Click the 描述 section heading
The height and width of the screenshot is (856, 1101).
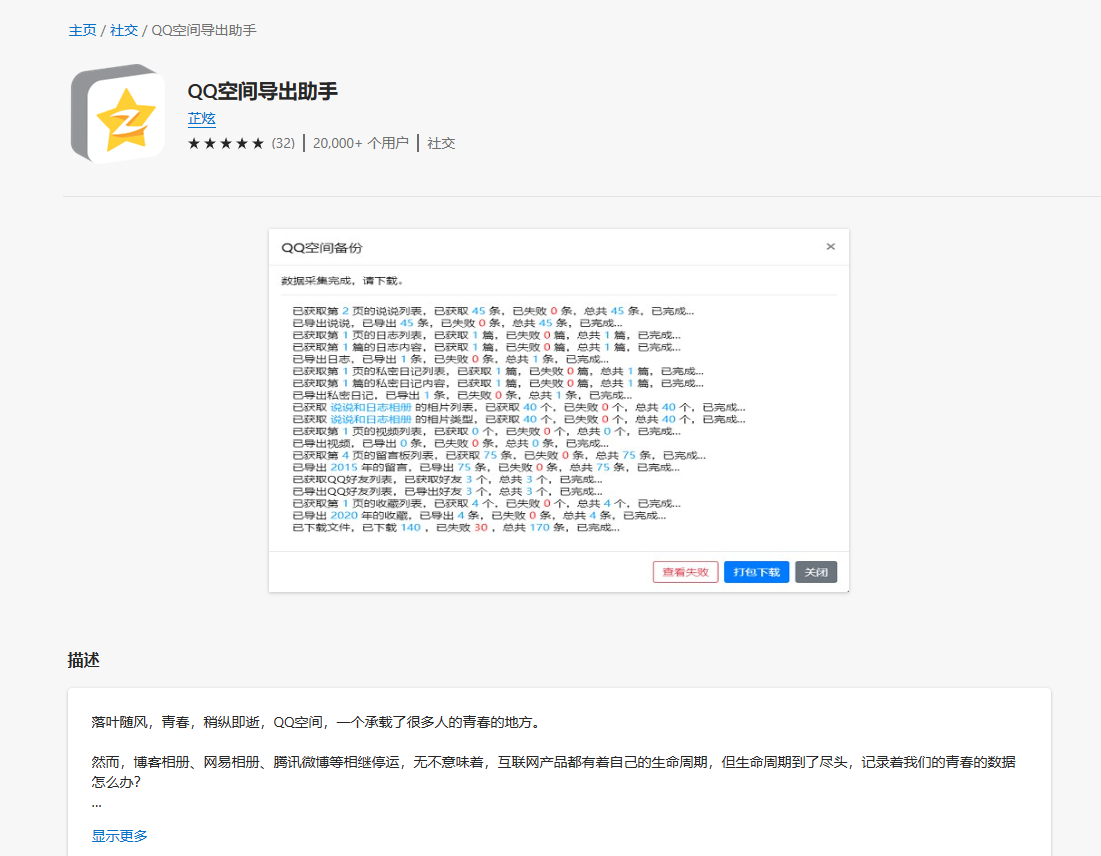point(84,660)
